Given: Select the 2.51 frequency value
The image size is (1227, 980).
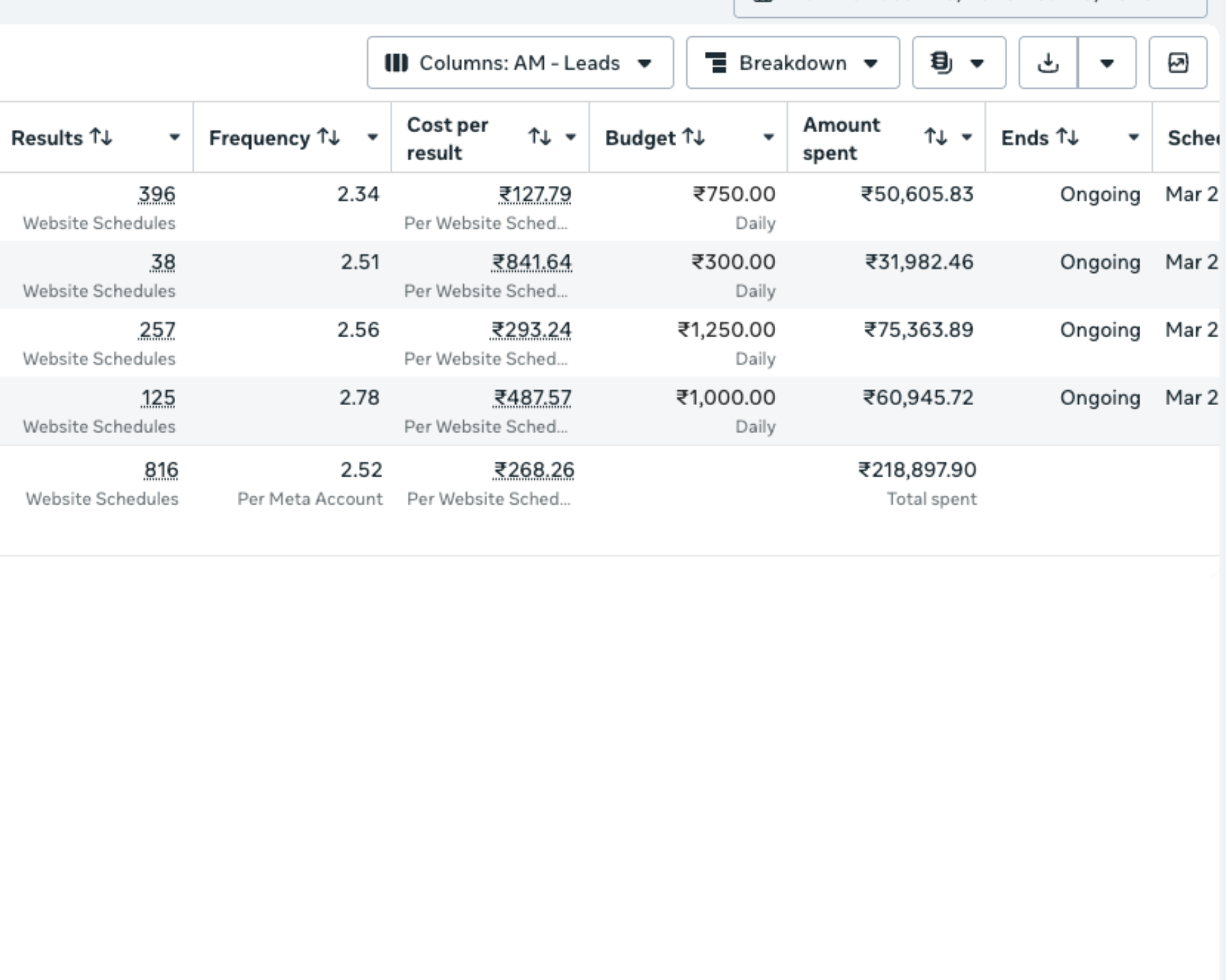Looking at the screenshot, I should (360, 262).
